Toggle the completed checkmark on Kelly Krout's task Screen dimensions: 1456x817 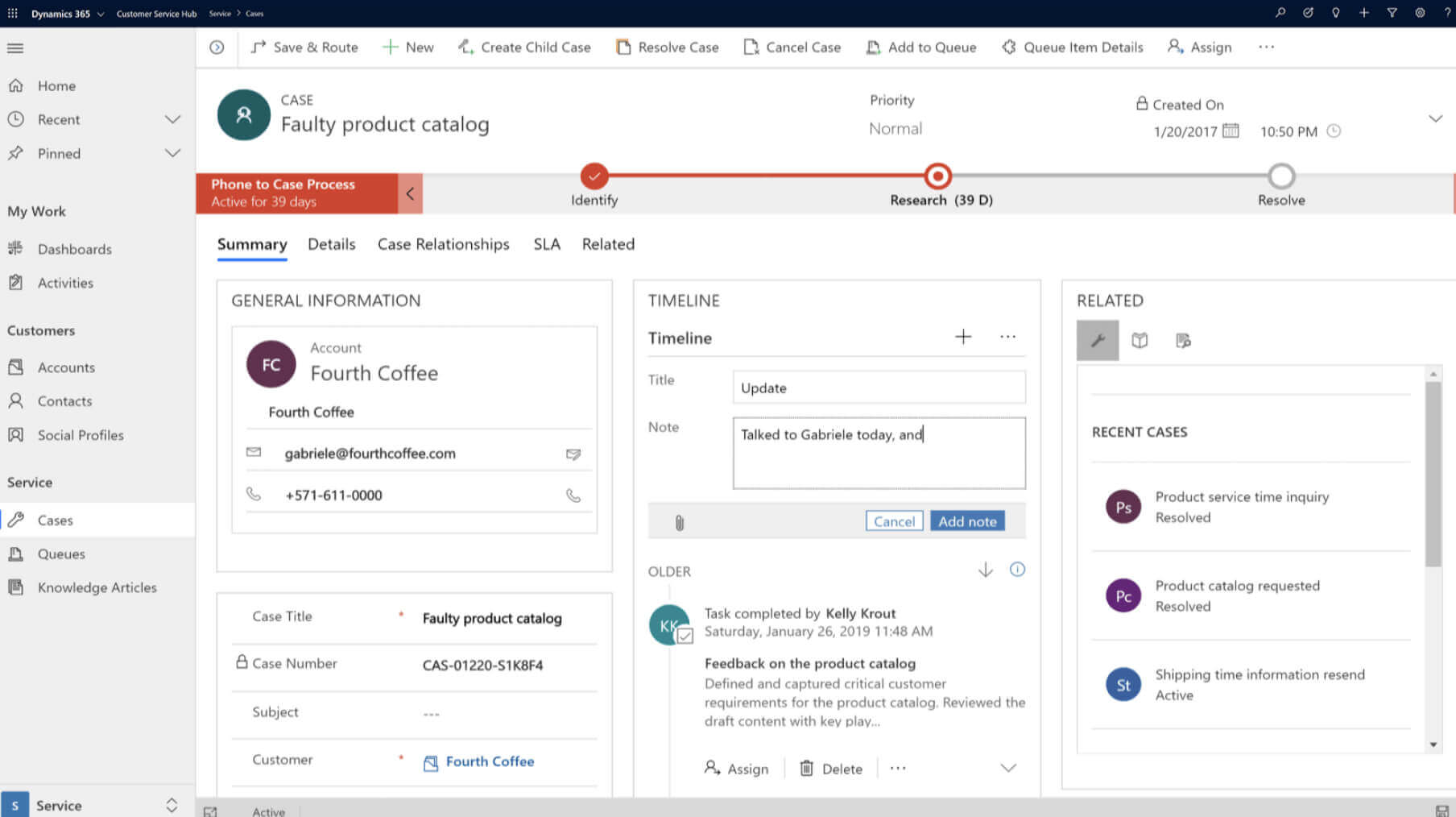685,637
